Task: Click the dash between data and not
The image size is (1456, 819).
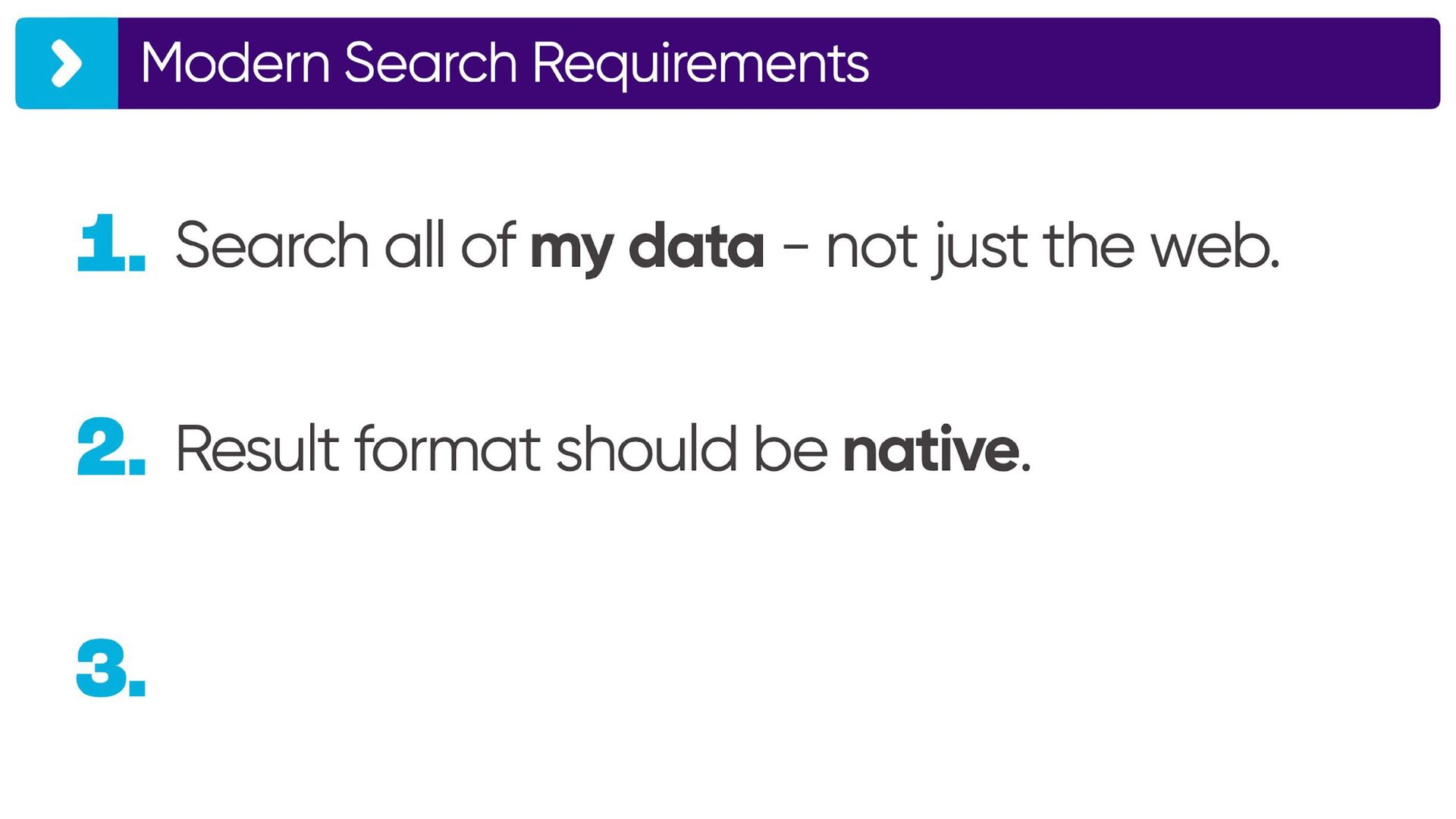Action: coord(795,247)
